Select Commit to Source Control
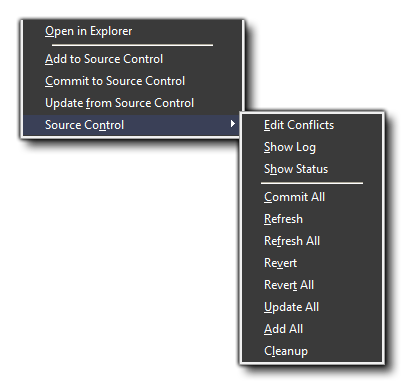405x385 pixels. point(132,81)
